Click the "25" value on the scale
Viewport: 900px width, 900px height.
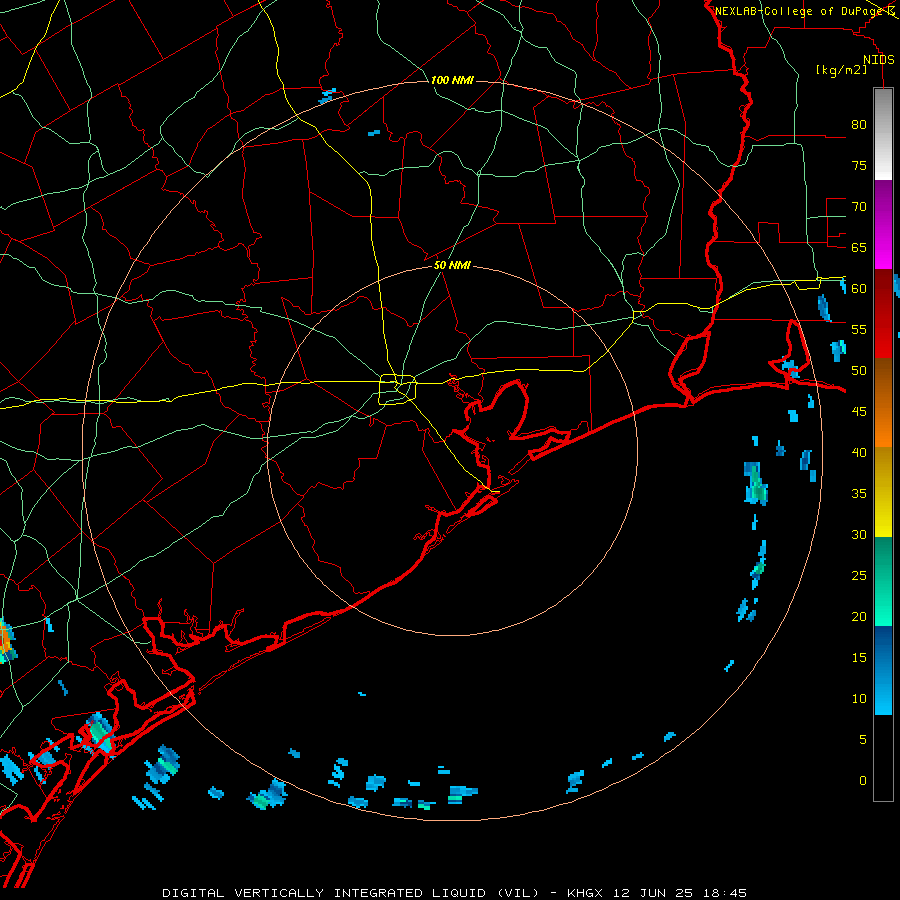(859, 576)
